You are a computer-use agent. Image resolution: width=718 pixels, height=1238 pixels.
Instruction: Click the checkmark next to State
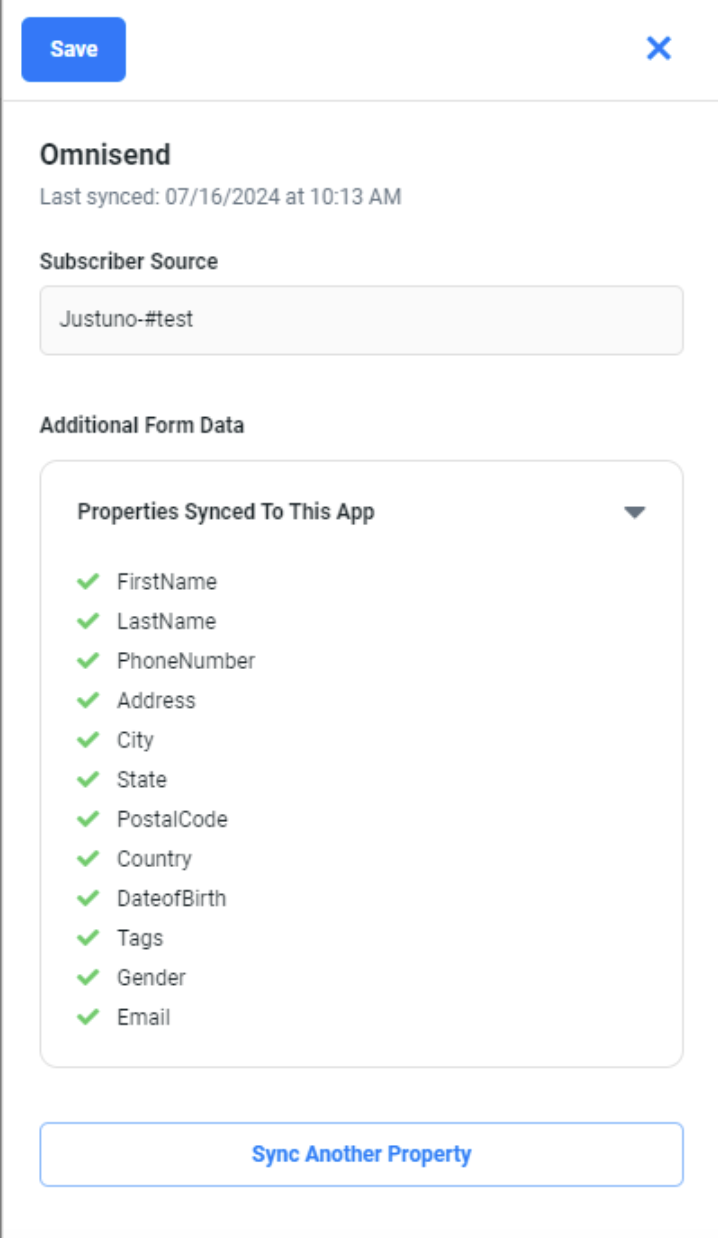[x=88, y=779]
